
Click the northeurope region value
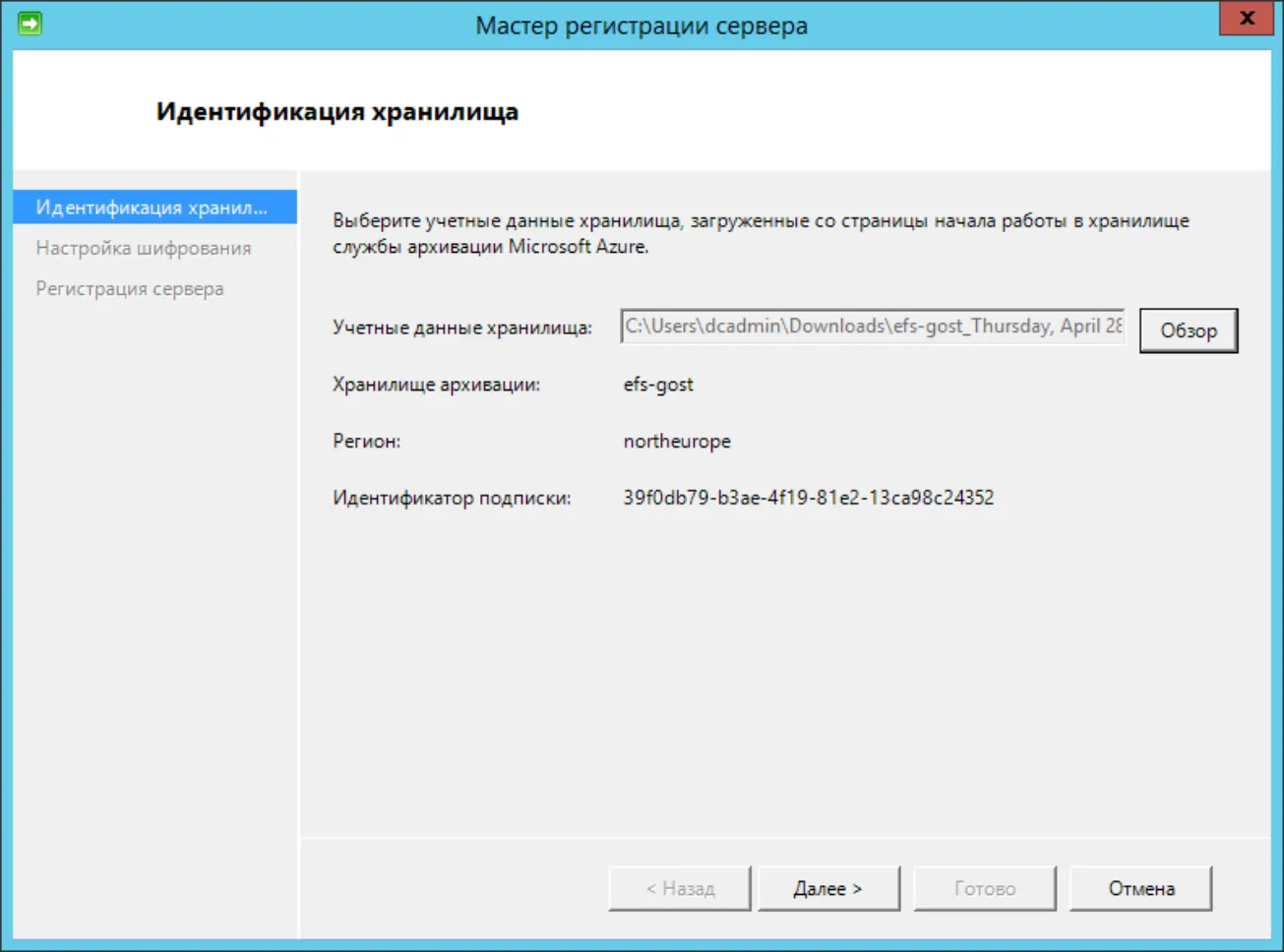coord(677,442)
